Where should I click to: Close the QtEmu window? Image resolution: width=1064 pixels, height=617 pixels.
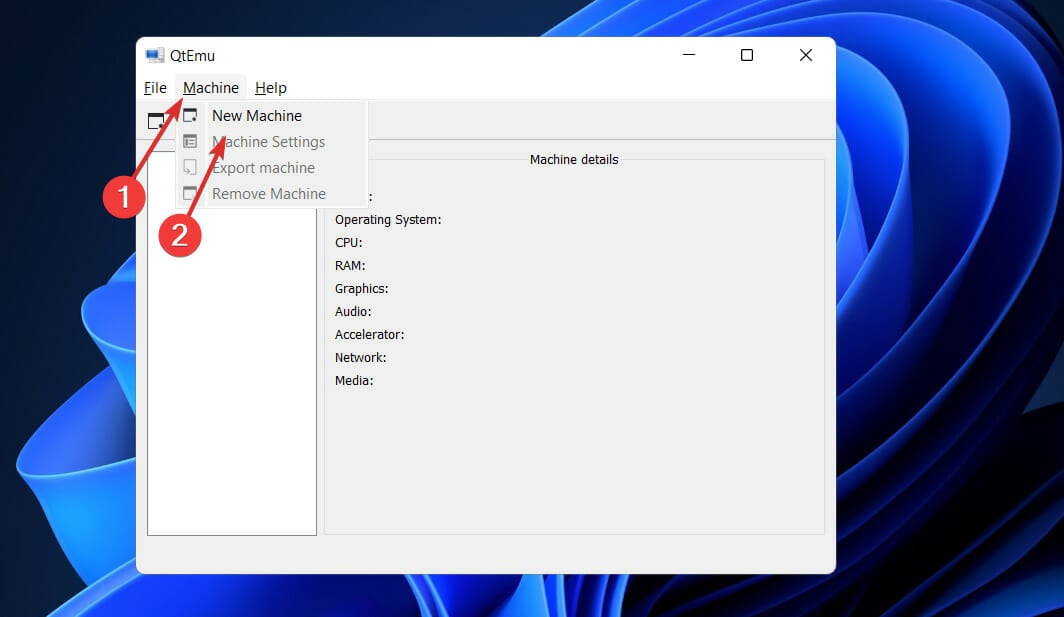click(x=806, y=56)
